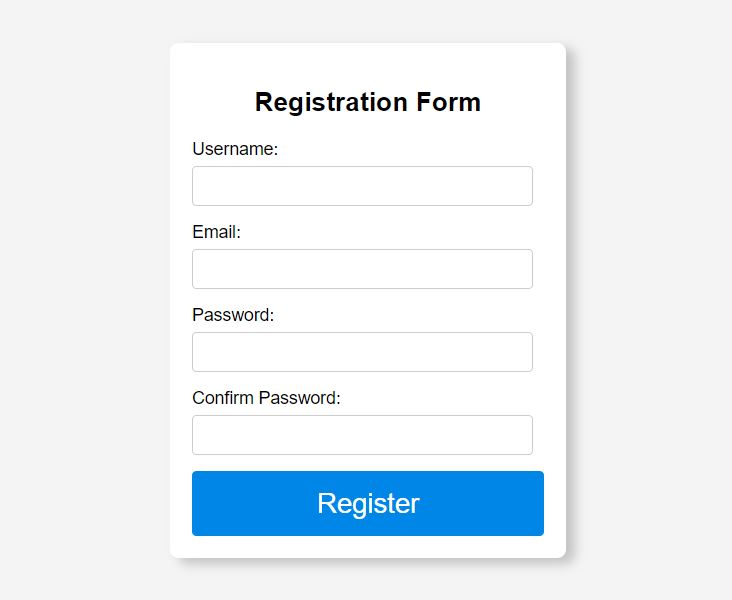
Task: Focus the last input box above Register
Action: pyautogui.click(x=362, y=435)
